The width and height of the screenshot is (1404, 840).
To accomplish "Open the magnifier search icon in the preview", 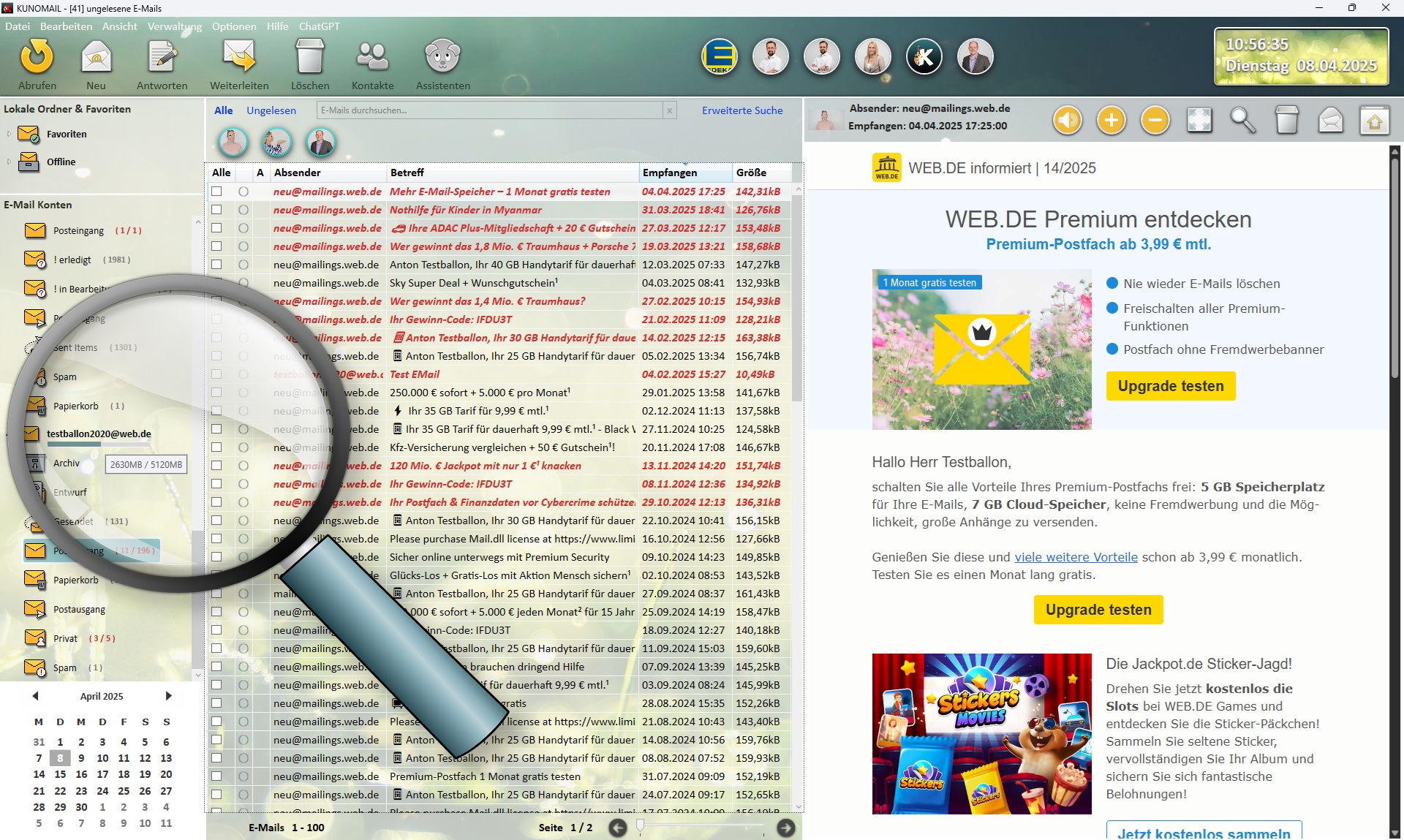I will click(1243, 120).
